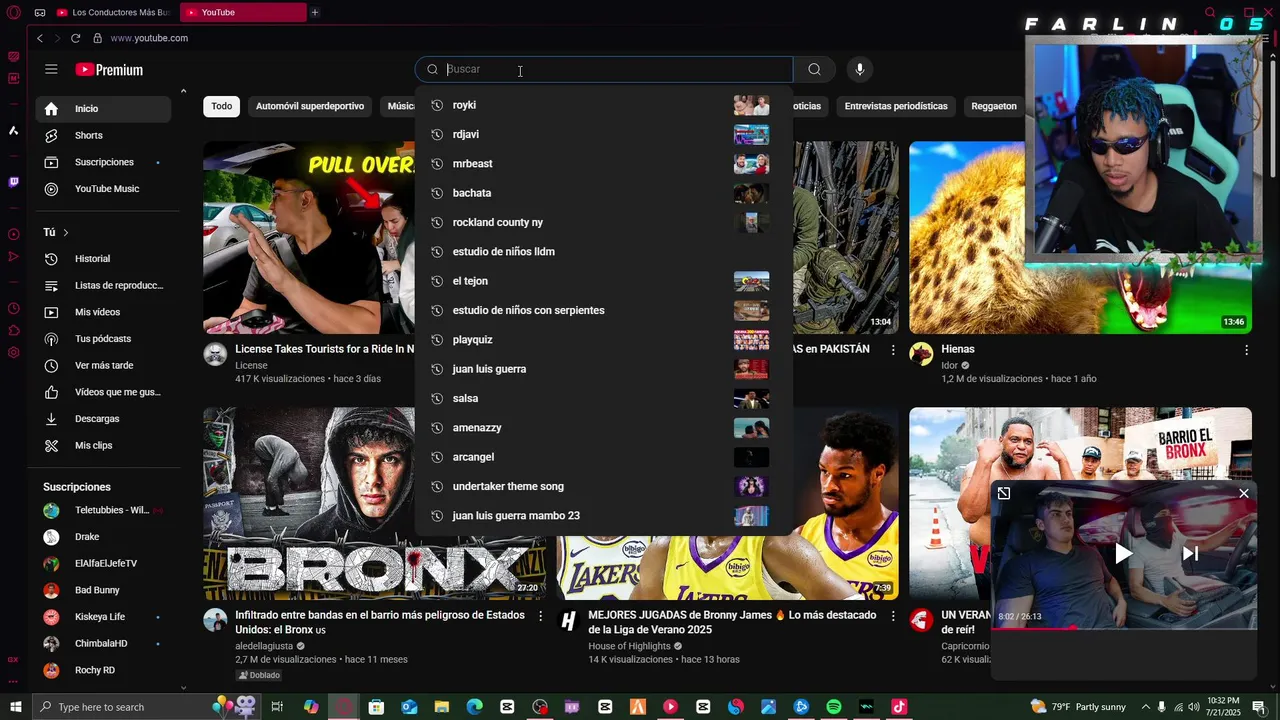1280x720 pixels.
Task: Select the Automóvil superdeportivo chip
Action: click(x=310, y=106)
